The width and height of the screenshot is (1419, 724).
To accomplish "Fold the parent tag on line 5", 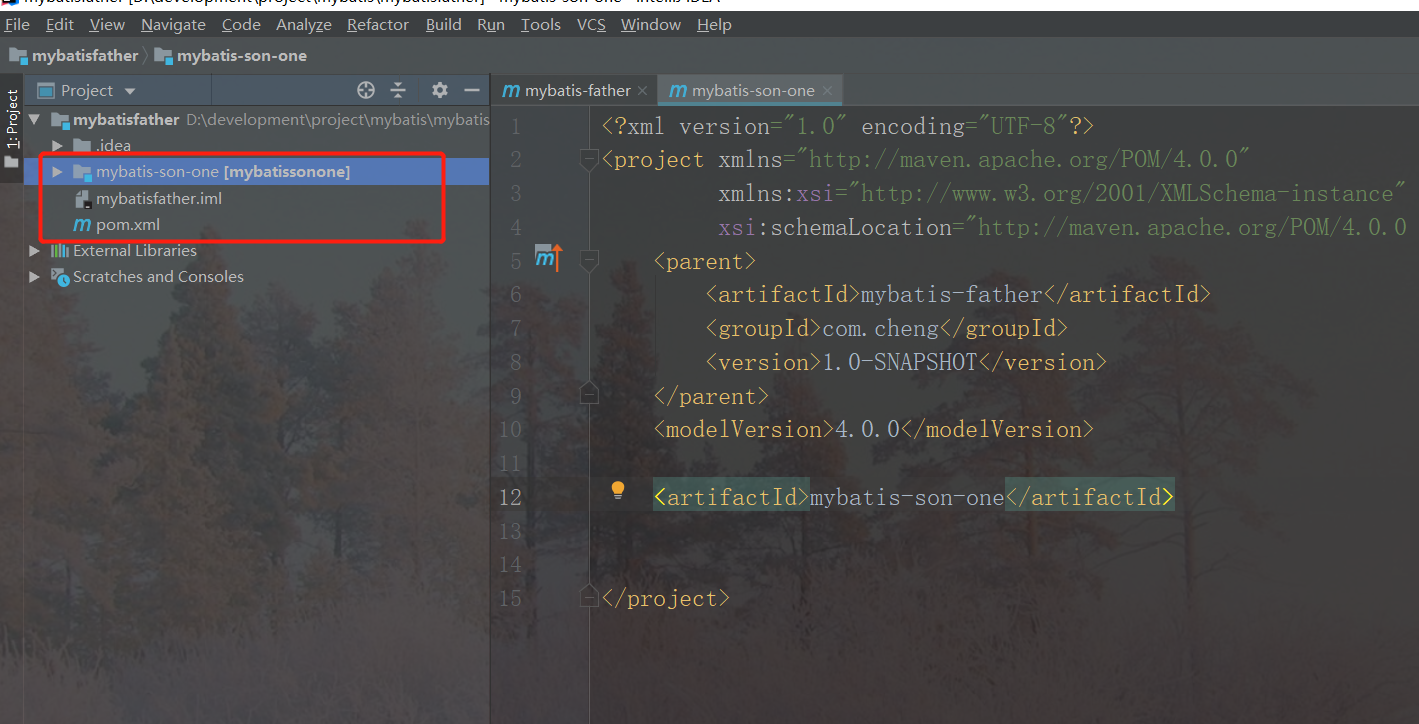I will pos(589,260).
